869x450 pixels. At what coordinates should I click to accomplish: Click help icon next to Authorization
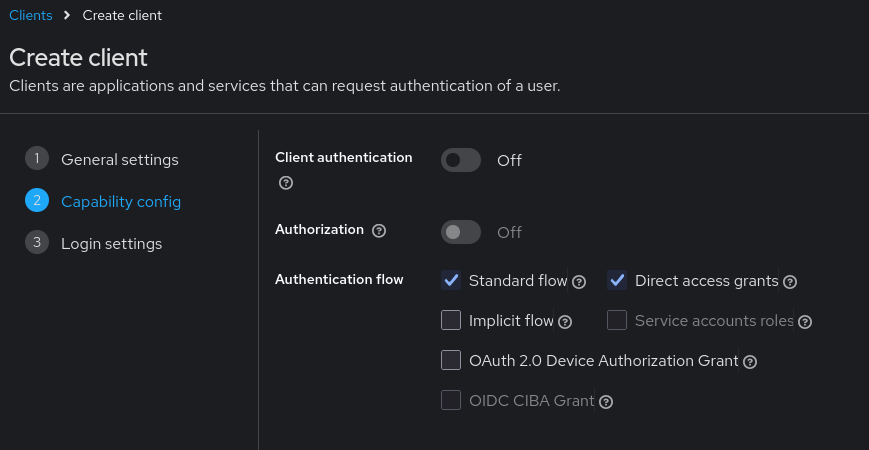click(x=379, y=231)
